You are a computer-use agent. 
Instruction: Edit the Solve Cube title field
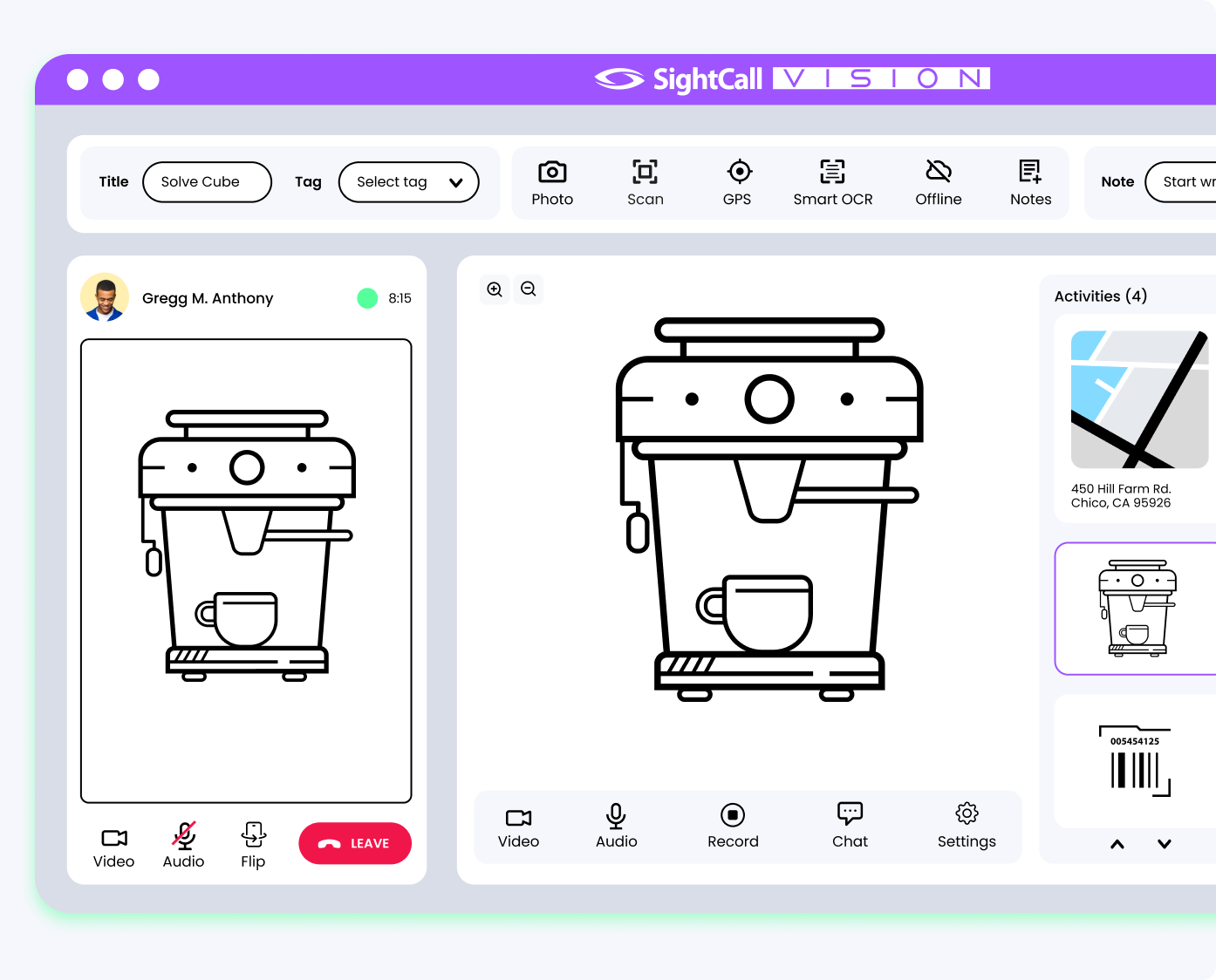click(x=208, y=182)
